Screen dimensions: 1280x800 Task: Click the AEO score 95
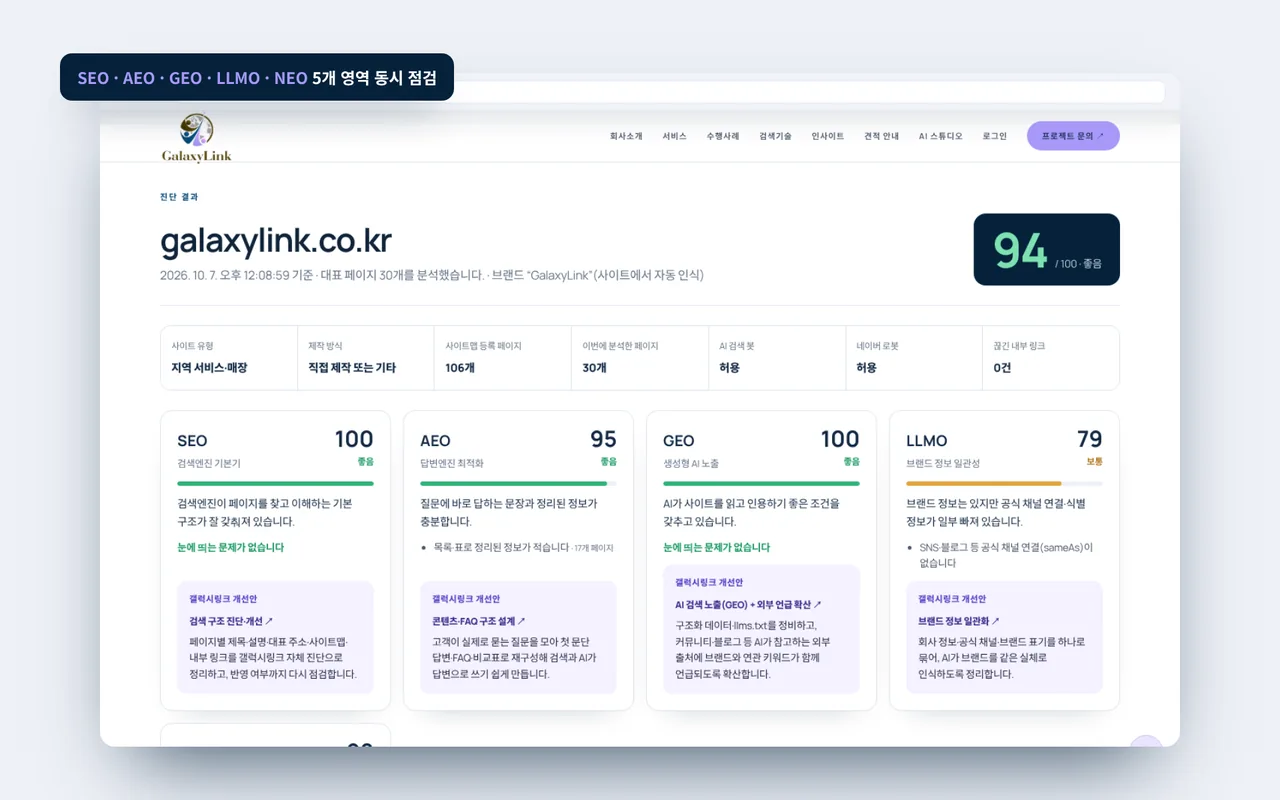tap(603, 439)
